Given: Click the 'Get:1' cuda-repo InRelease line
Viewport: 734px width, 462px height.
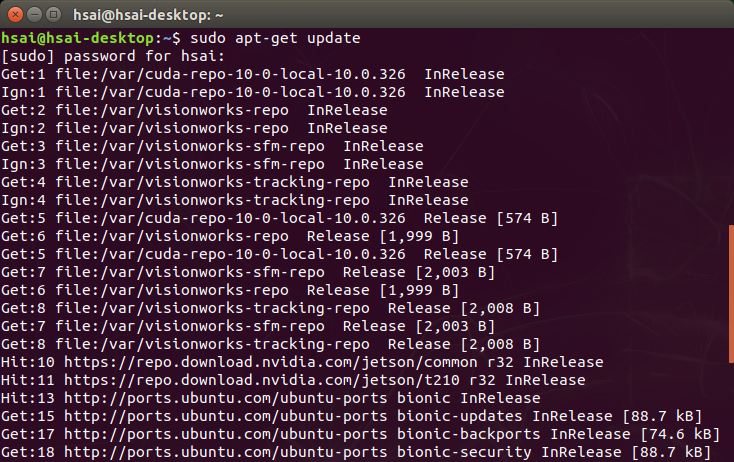Looking at the screenshot, I should coord(253,74).
